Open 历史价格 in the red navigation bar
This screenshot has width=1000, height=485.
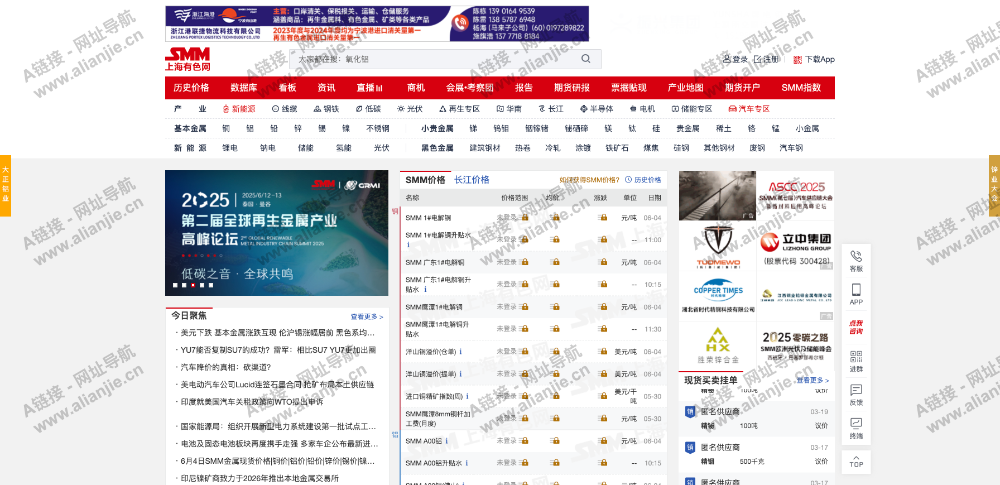[191, 87]
